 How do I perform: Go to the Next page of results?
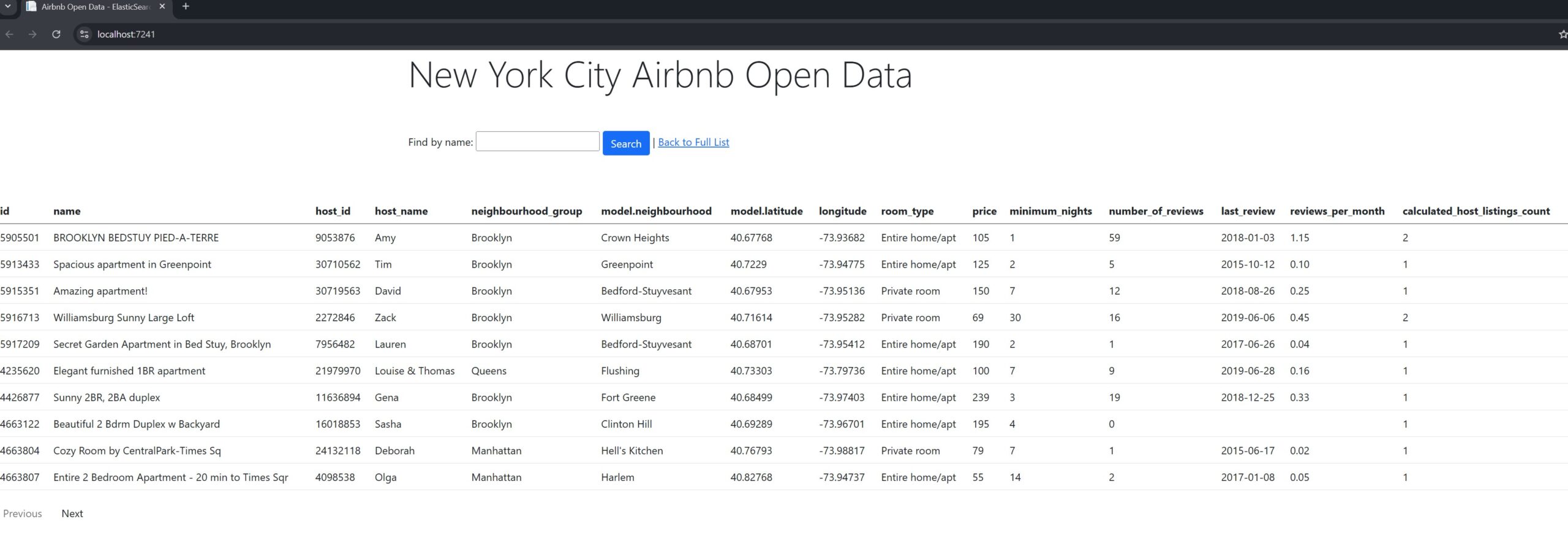click(72, 513)
